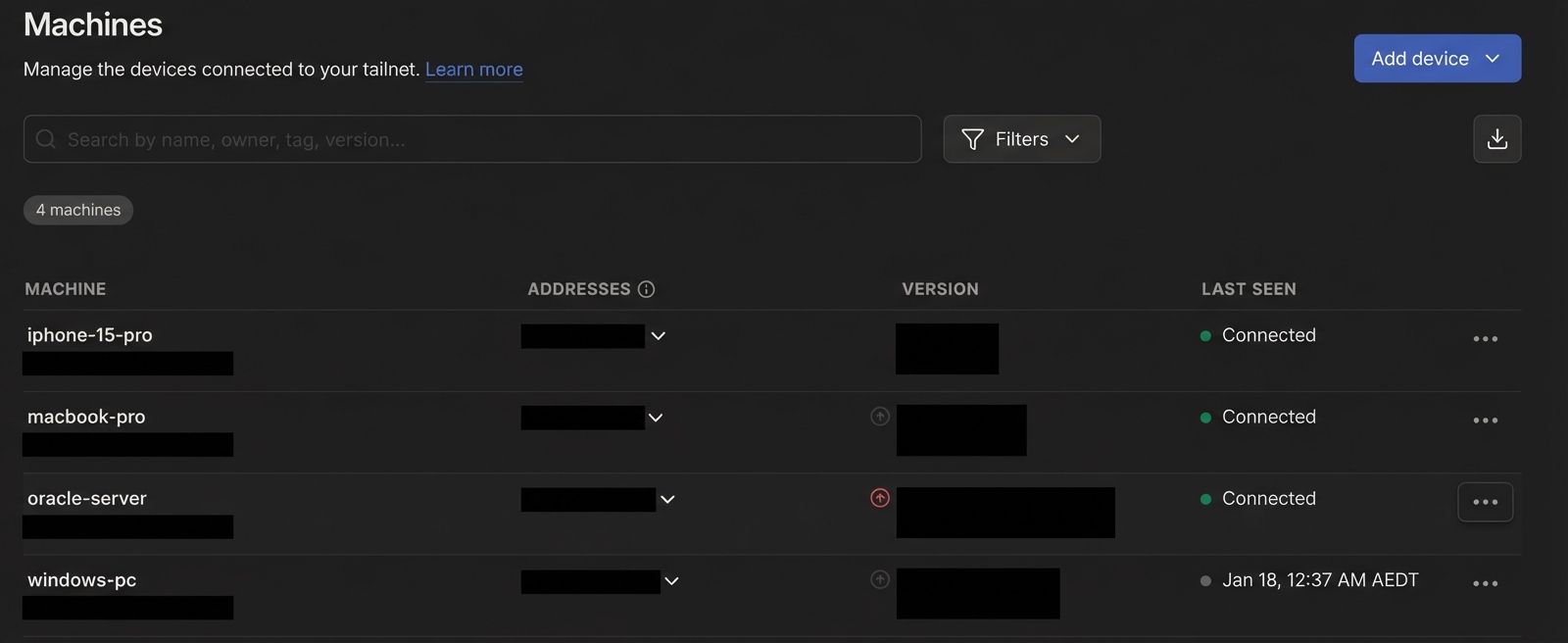1568x643 pixels.
Task: Open the three-dot menu for oracle-server
Action: (1485, 502)
